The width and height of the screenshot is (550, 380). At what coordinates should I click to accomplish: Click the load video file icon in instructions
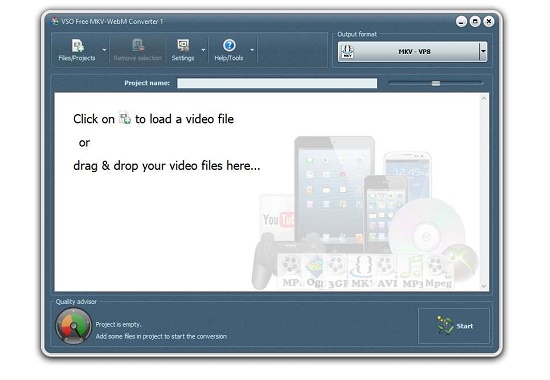[x=125, y=118]
